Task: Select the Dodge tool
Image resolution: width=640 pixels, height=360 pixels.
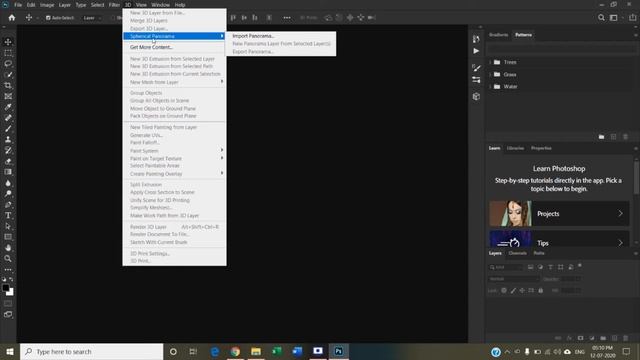Action: pos(8,193)
